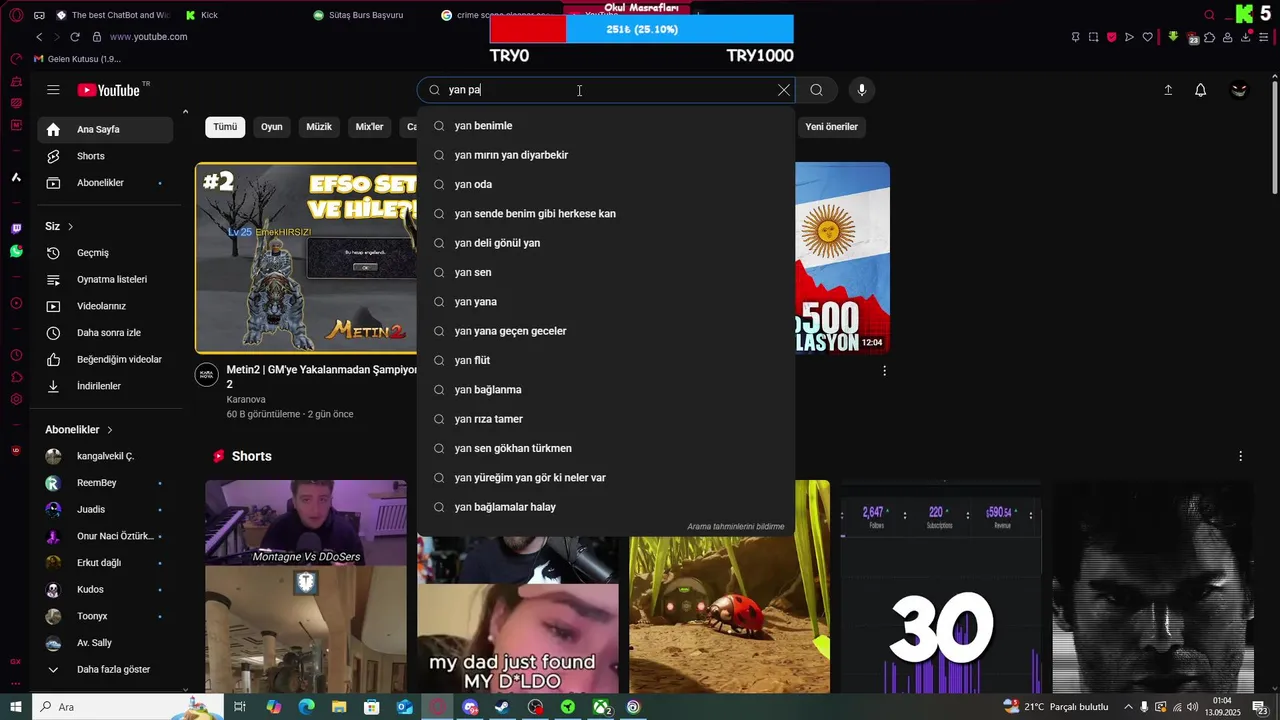Screen dimensions: 1280x720
Task: Expand 'Daha fazla göster' subscriptions
Action: click(105, 669)
